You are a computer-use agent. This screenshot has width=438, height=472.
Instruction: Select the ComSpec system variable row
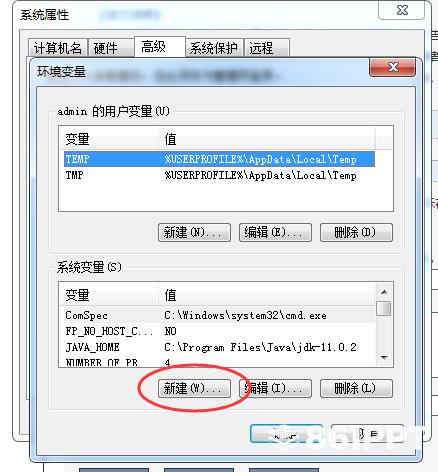click(217, 315)
